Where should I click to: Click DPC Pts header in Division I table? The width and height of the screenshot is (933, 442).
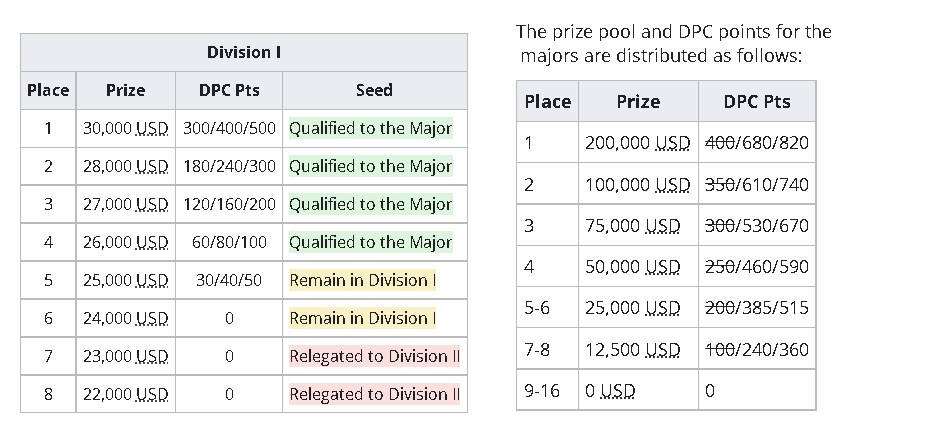[229, 90]
